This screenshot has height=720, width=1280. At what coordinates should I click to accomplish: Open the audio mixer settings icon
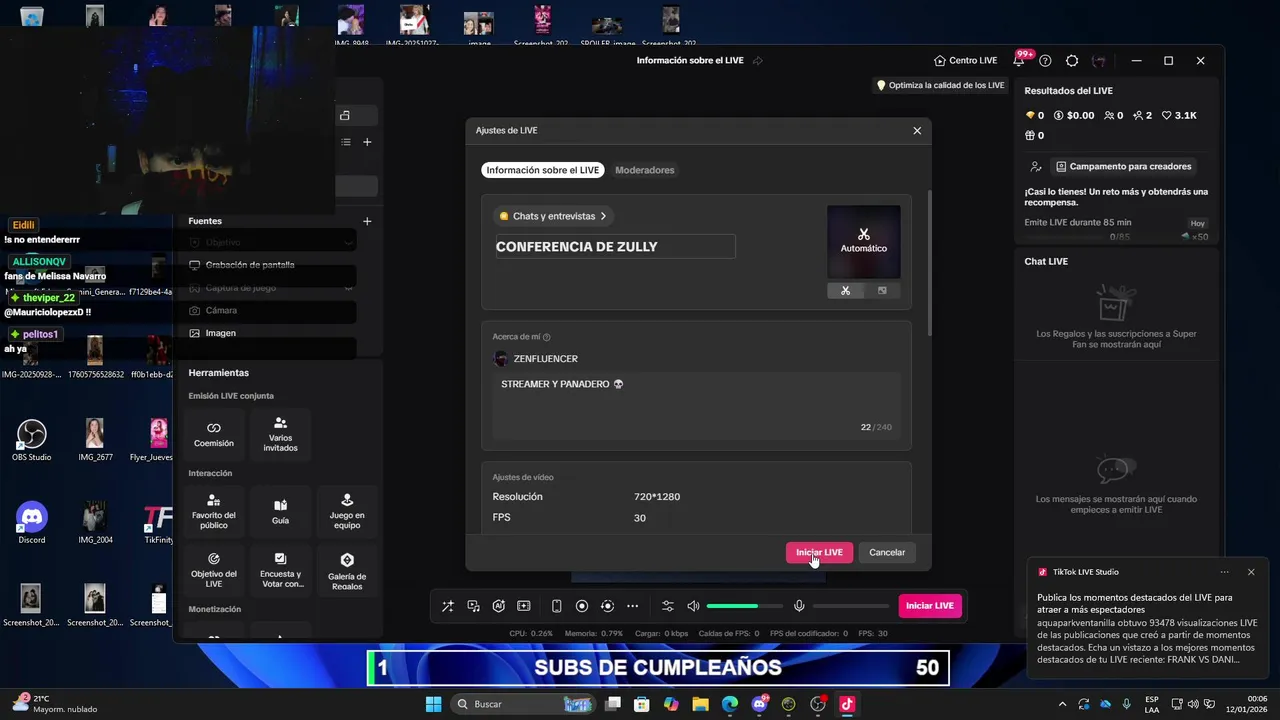(668, 606)
